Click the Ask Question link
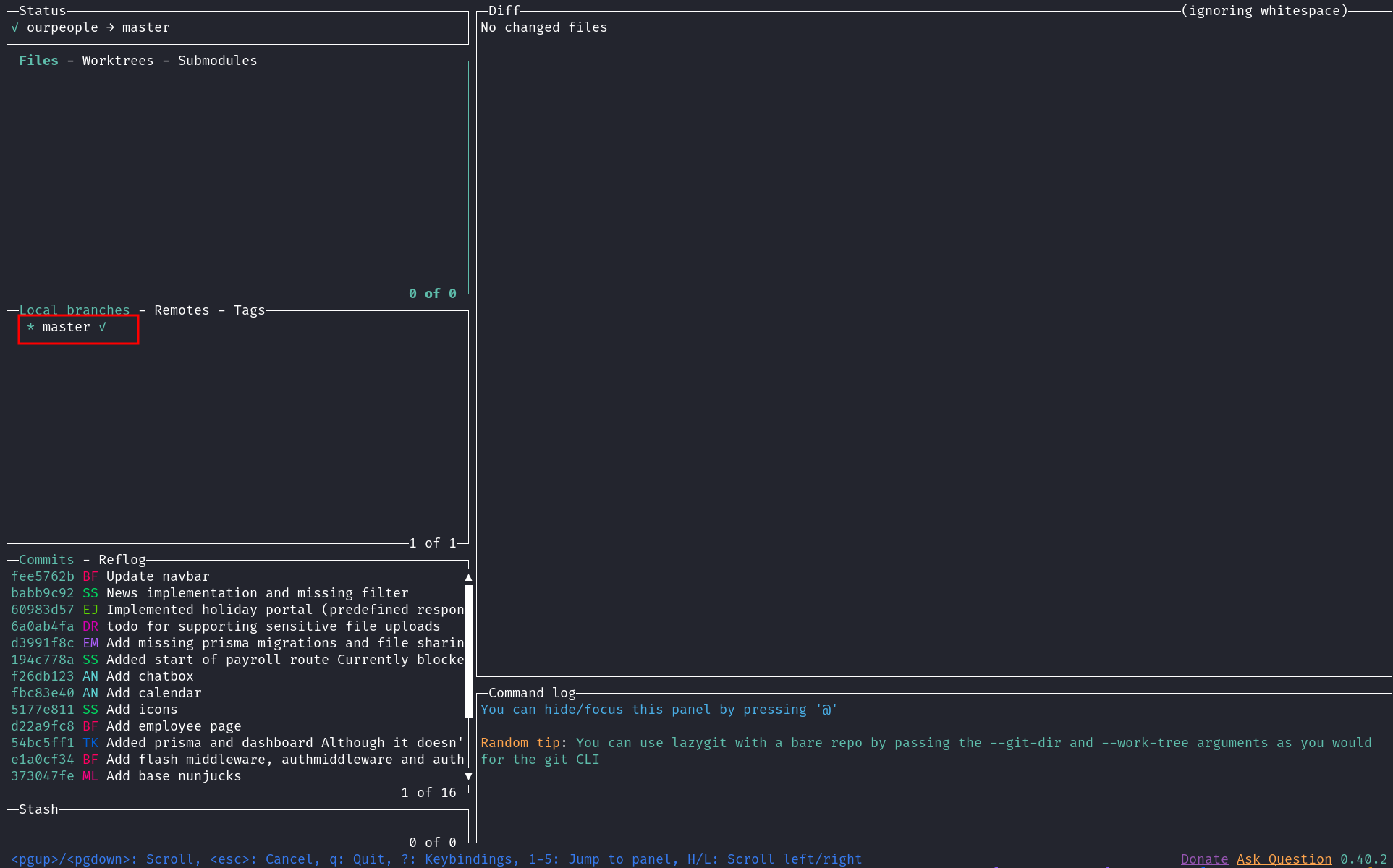This screenshot has width=1393, height=868. [1284, 859]
